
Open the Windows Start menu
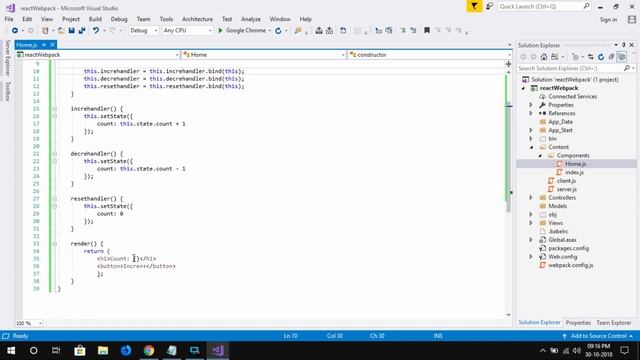11,350
